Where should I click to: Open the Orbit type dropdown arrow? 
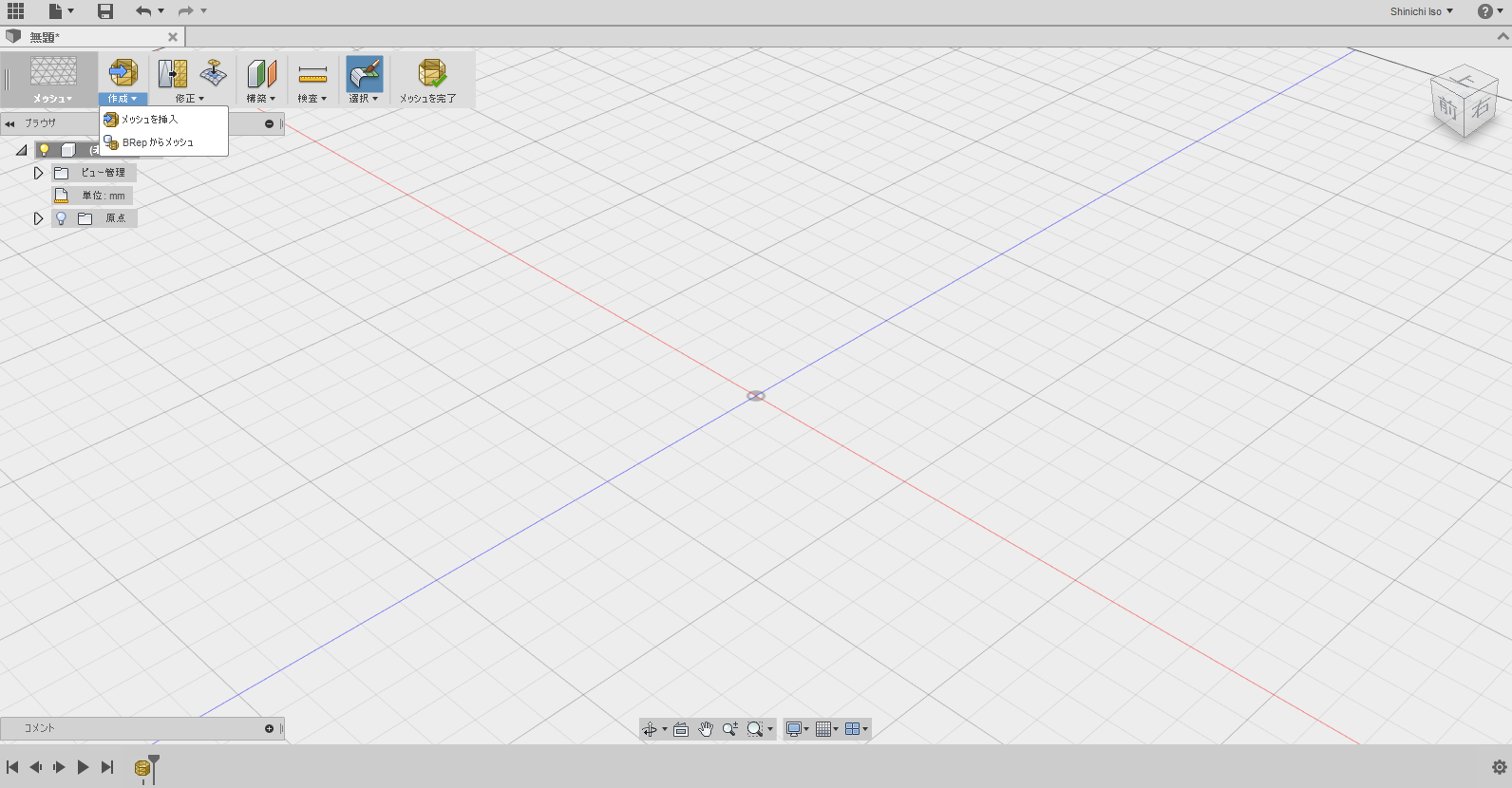point(665,729)
